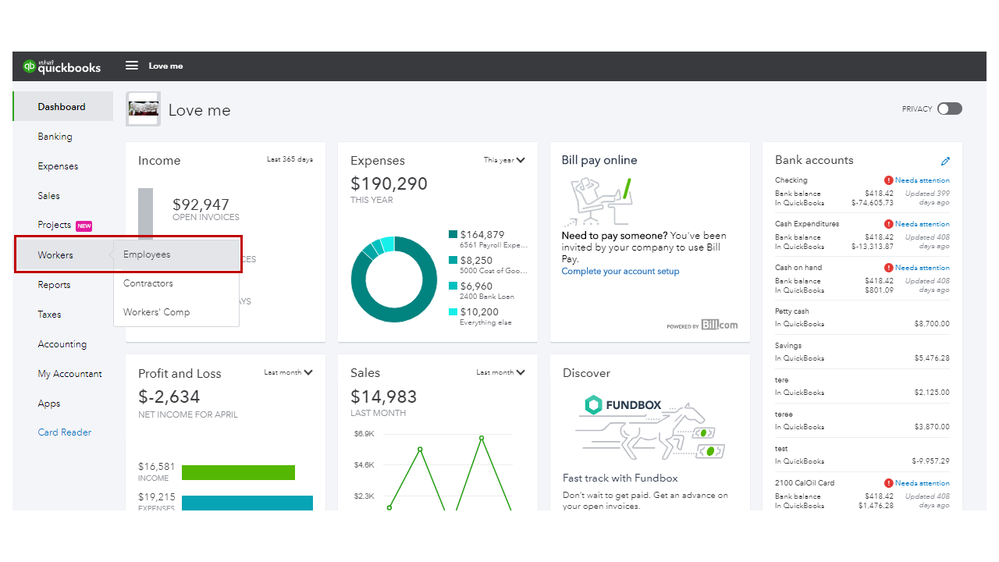This screenshot has width=999, height=562.
Task: Click the $10,200 Everything else swatch
Action: (x=453, y=312)
